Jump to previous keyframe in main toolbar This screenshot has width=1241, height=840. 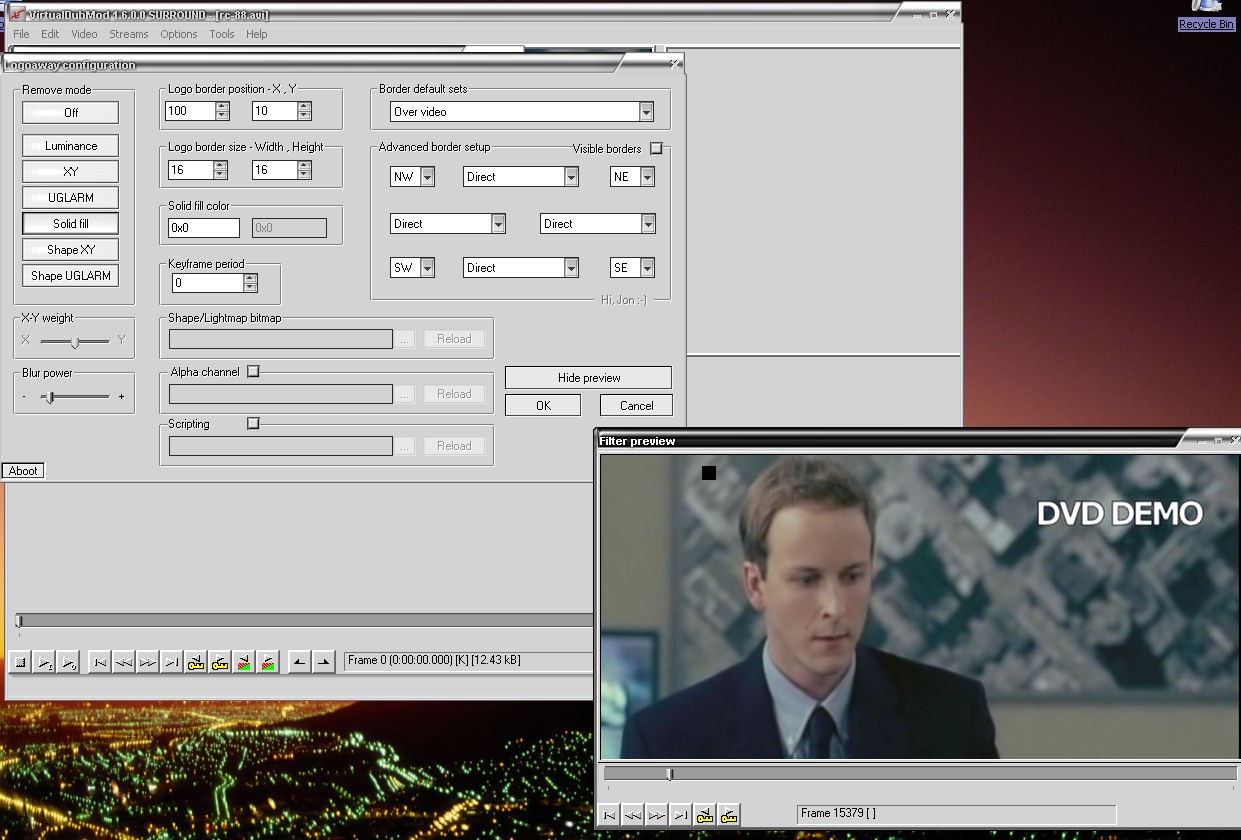pos(196,662)
